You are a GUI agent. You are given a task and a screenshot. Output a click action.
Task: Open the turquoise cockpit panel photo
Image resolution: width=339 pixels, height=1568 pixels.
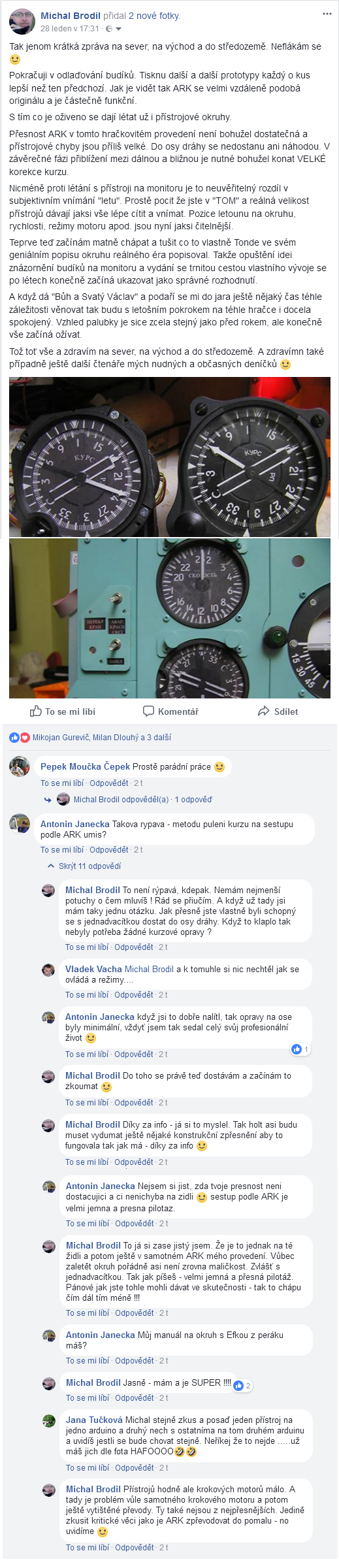170,618
